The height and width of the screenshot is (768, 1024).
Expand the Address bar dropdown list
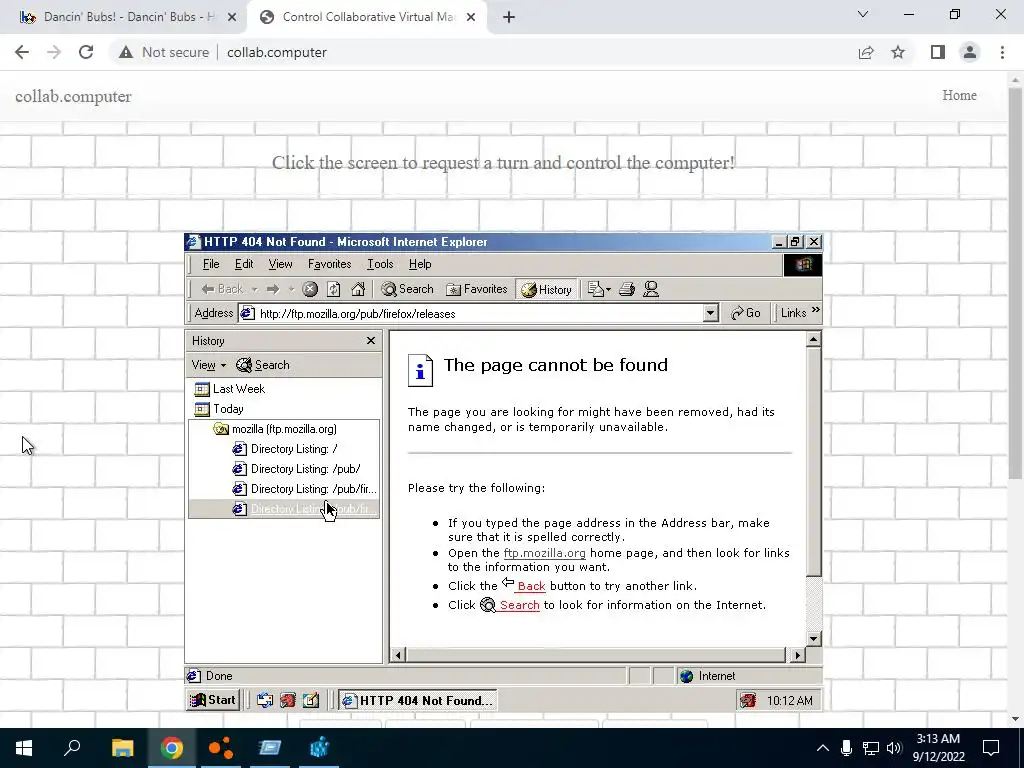click(711, 313)
